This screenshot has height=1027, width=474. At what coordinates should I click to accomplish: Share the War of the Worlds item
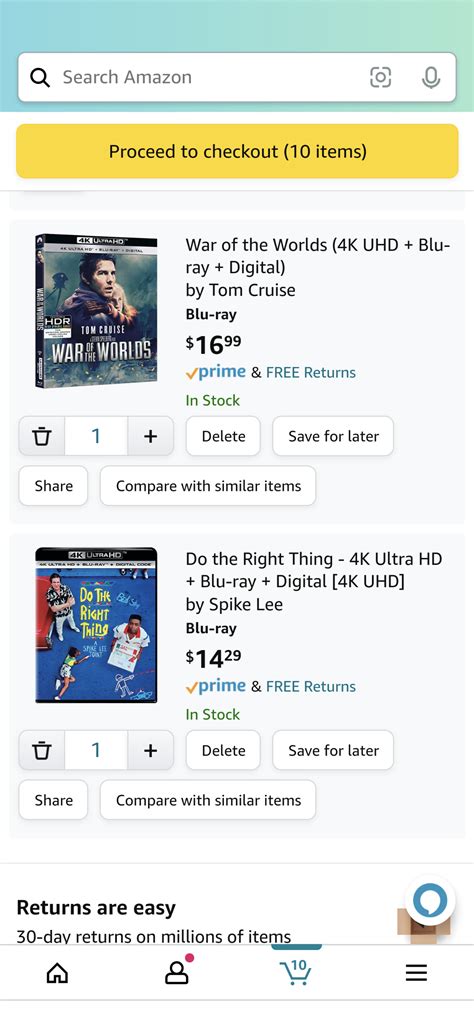[53, 486]
